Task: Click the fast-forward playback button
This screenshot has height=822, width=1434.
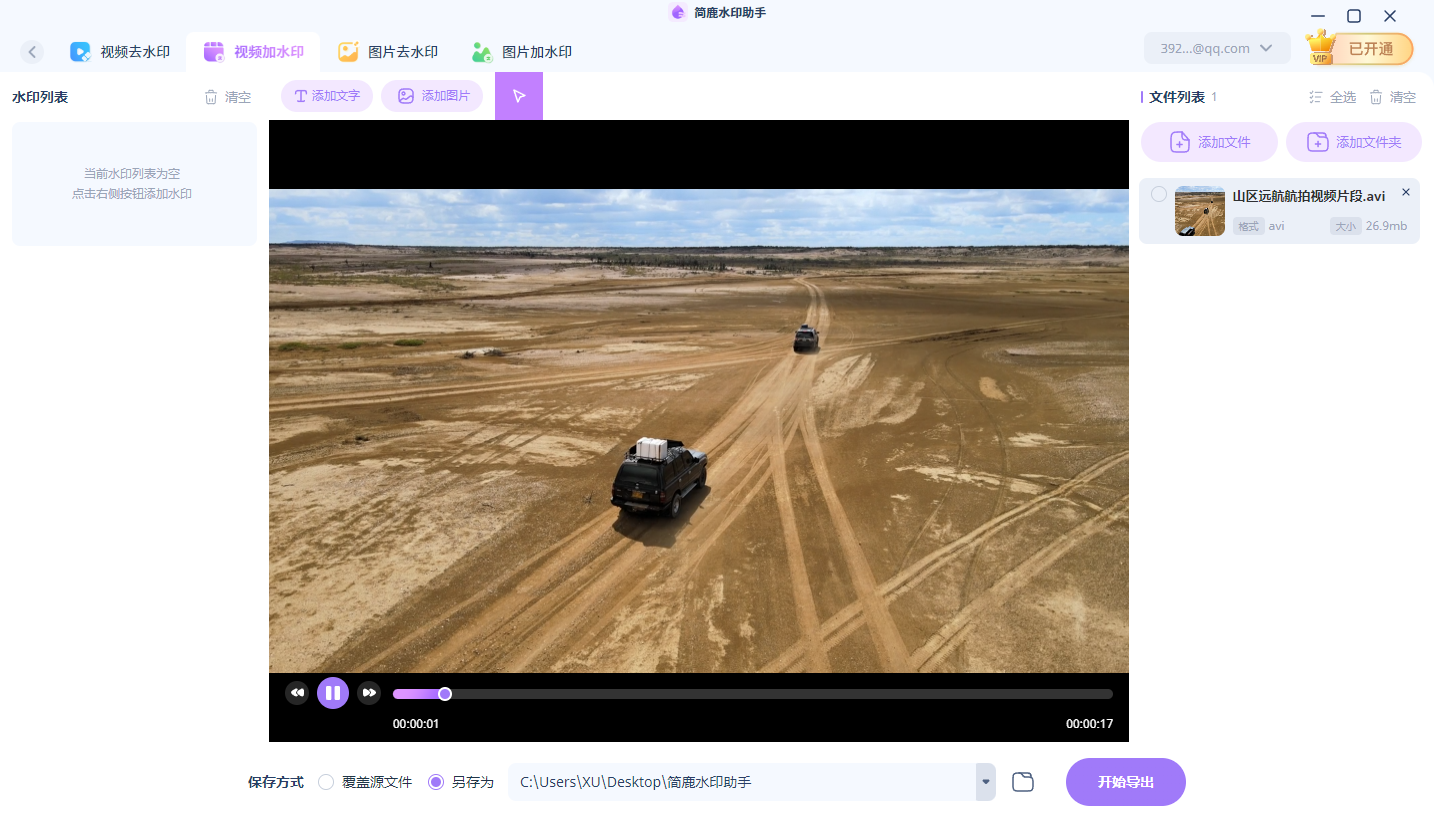Action: pos(369,693)
